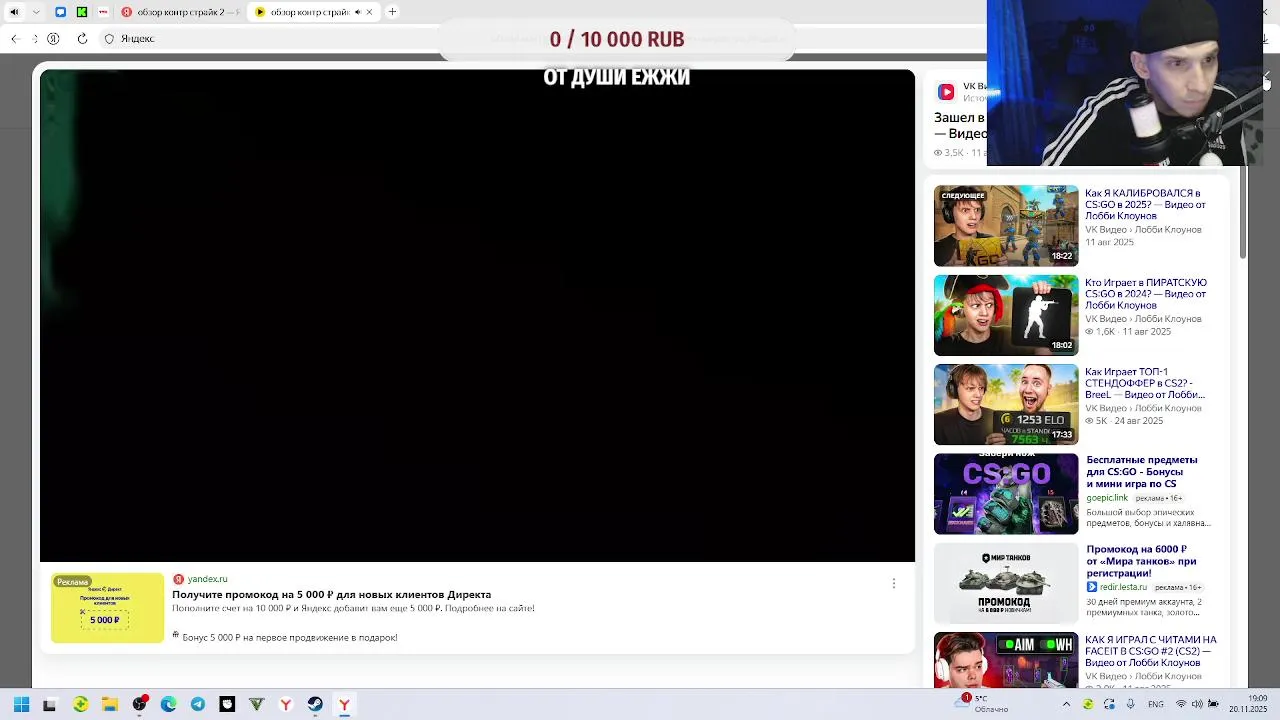The image size is (1280, 720).
Task: Open the ad options three-dot menu
Action: 894,583
